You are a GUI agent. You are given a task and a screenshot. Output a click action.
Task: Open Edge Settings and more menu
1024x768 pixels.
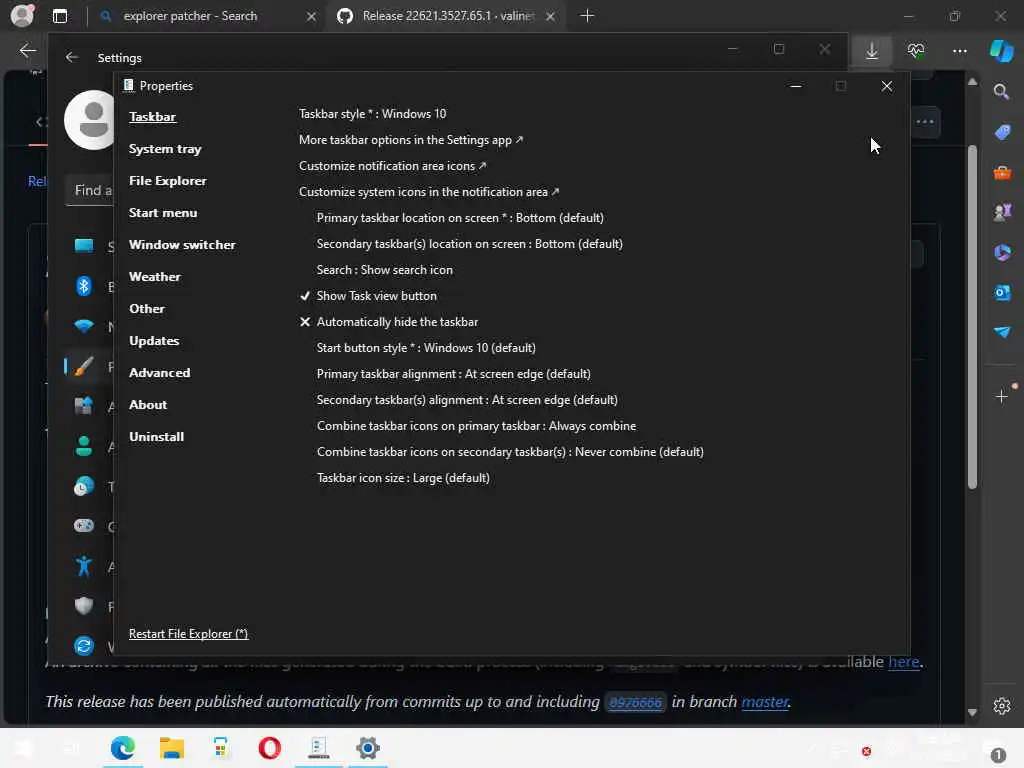(959, 50)
